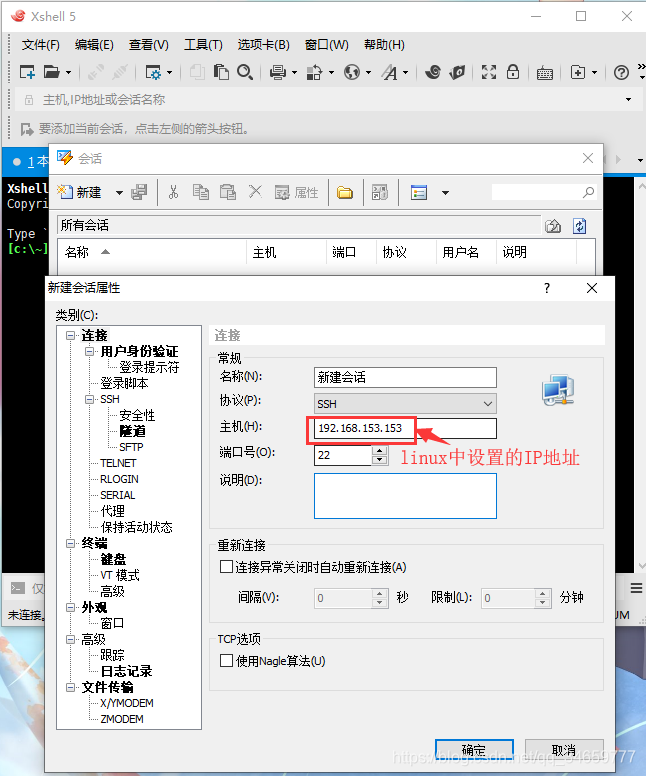Open the help question mark toolbar icon
The height and width of the screenshot is (776, 646).
pos(621,73)
